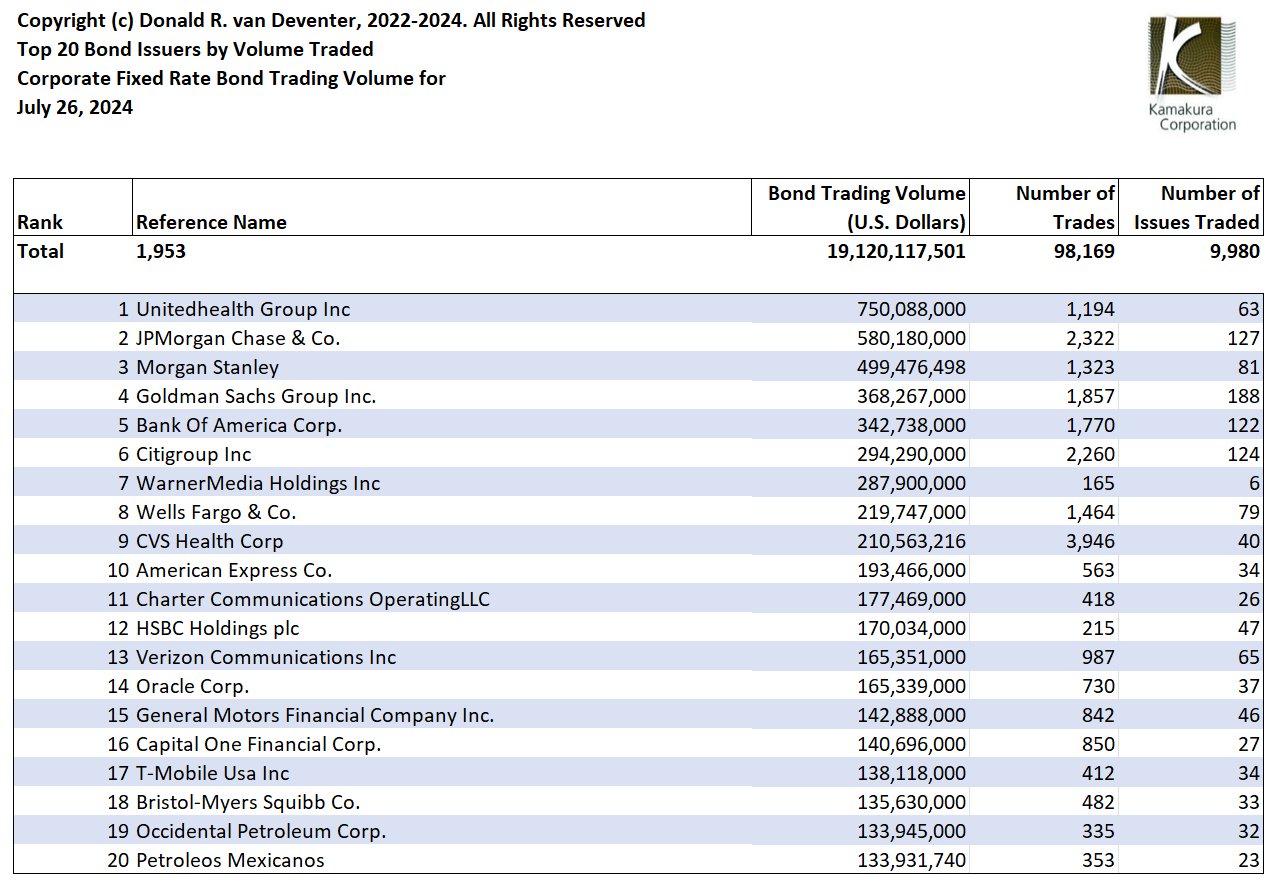Click the Top 20 Bond Issuers title
Viewport: 1275px width, 882px height.
(195, 49)
